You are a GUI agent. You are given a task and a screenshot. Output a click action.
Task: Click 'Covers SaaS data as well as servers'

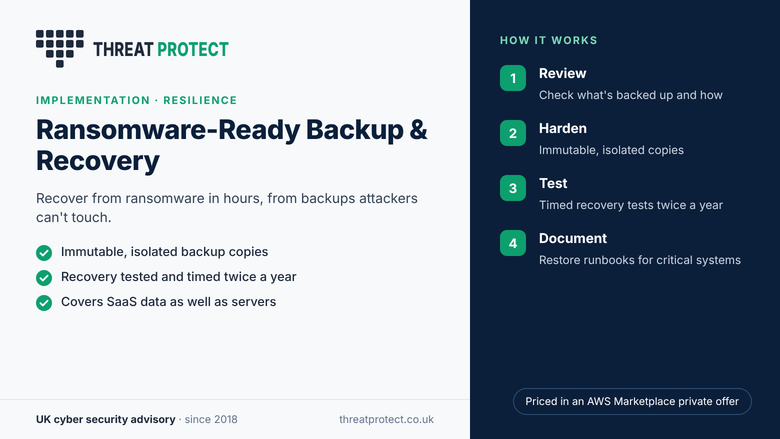pyautogui.click(x=168, y=302)
